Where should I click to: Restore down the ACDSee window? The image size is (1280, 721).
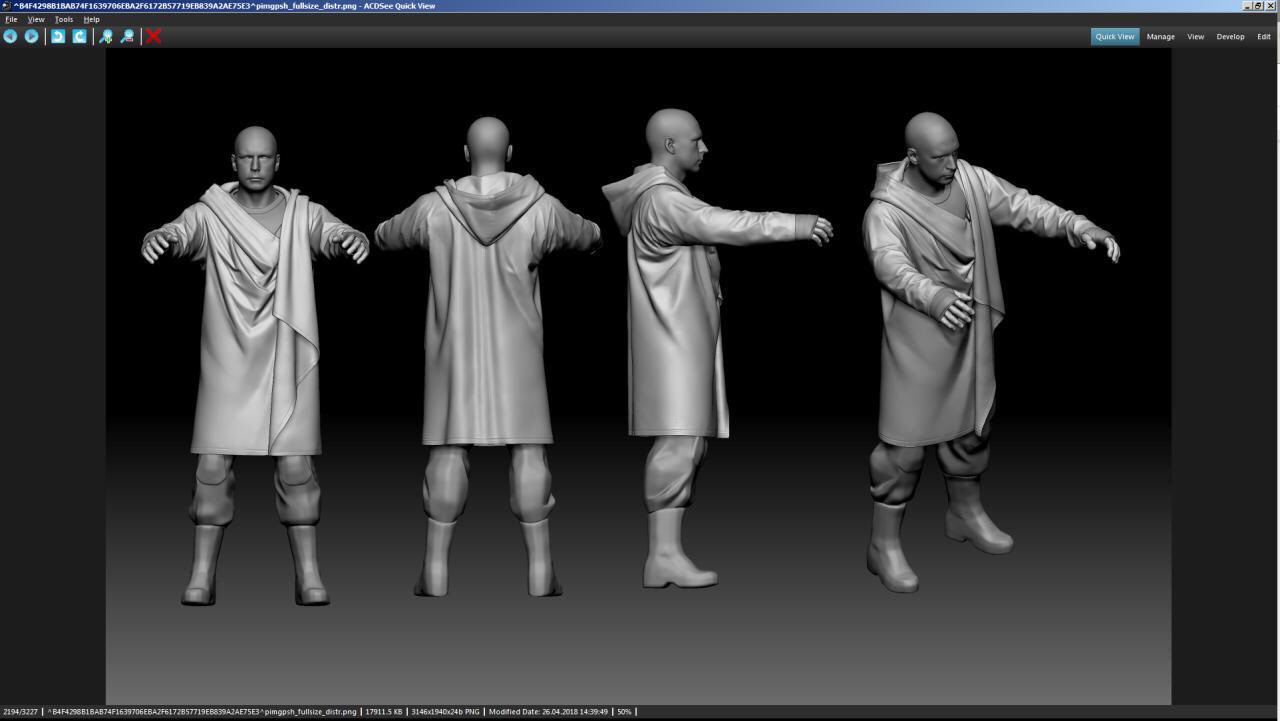click(1258, 6)
